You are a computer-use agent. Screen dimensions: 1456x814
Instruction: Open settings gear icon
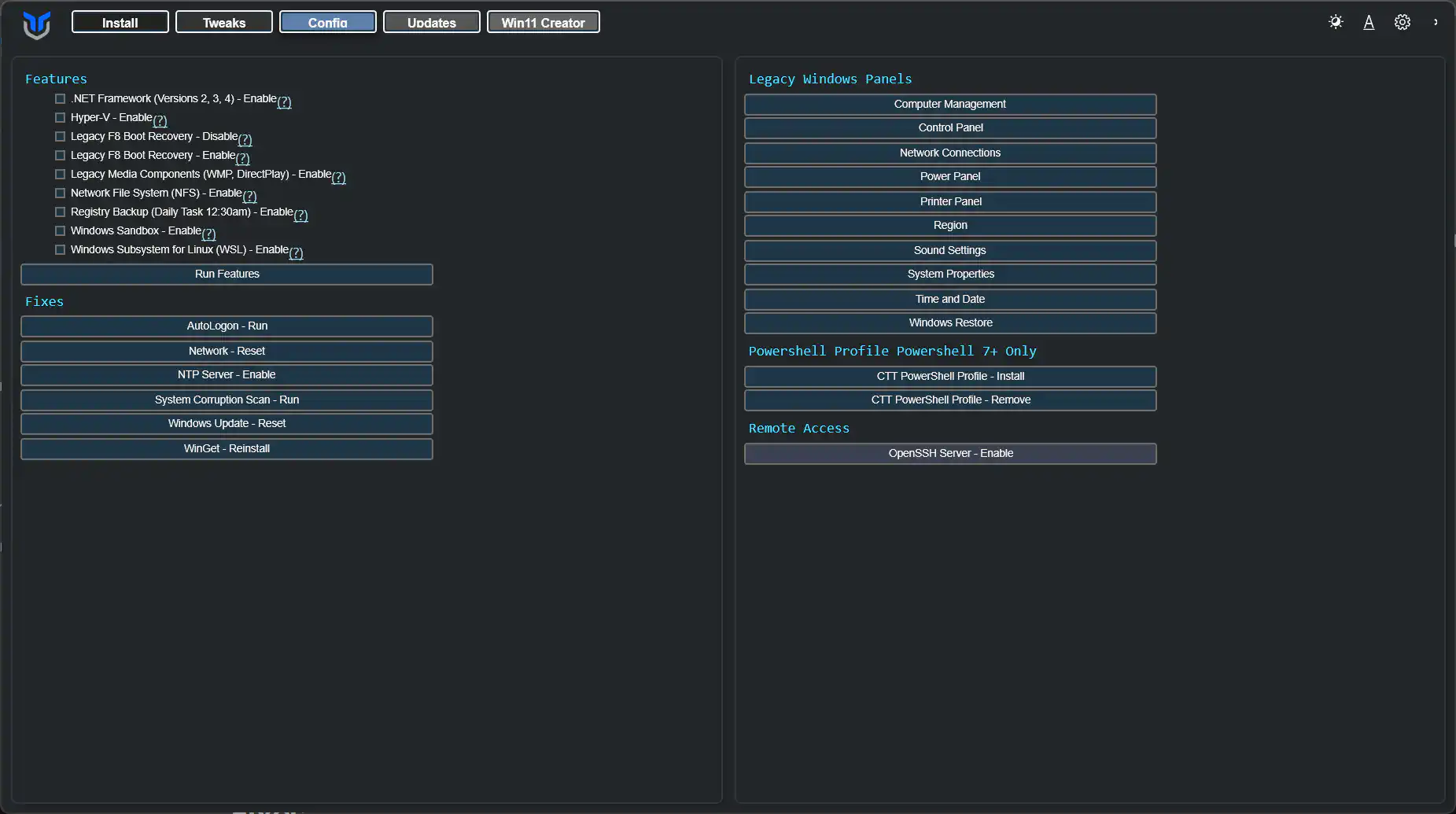tap(1403, 22)
